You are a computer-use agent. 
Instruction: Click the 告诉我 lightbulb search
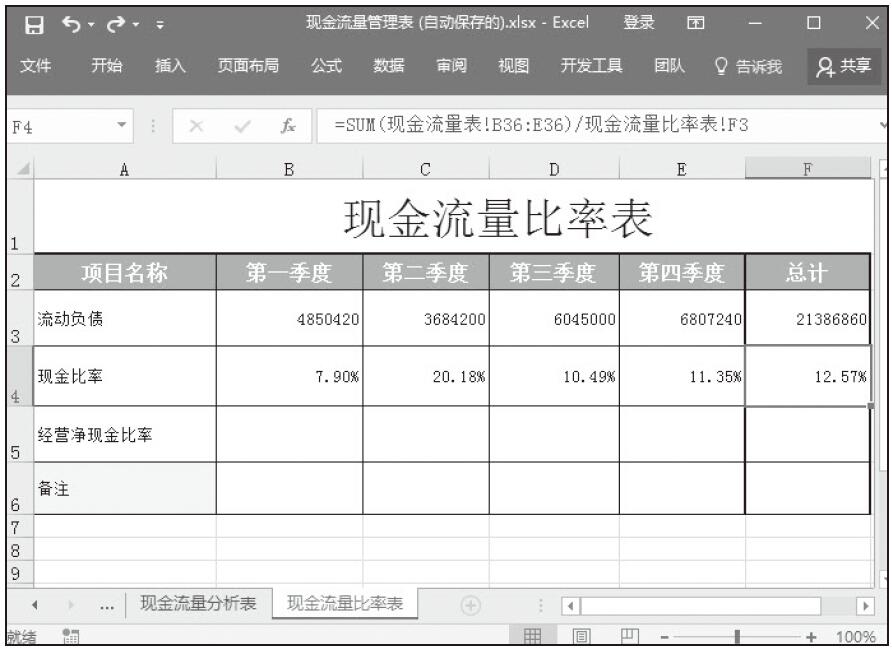tap(748, 67)
